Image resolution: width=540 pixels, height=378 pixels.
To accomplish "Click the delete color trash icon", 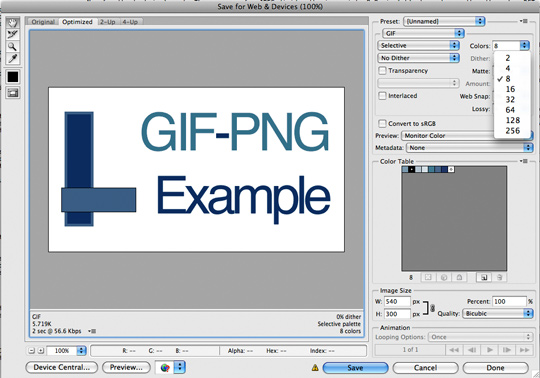I will (499, 277).
